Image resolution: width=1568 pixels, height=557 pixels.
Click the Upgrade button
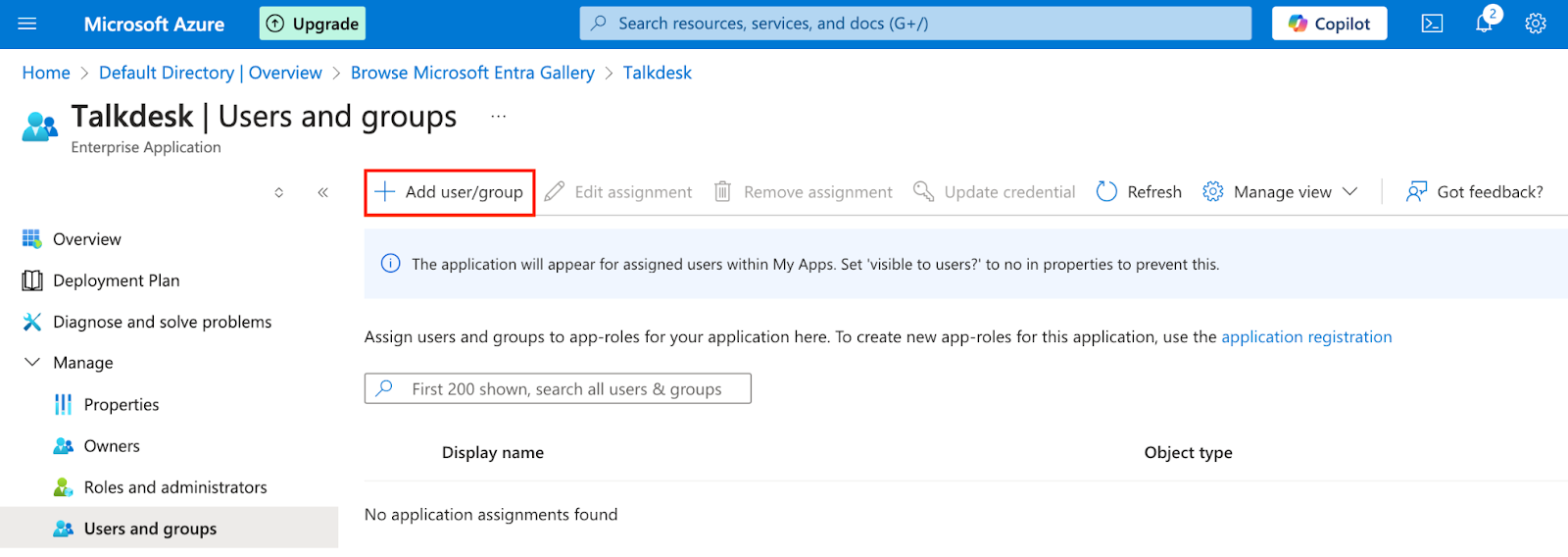pos(313,24)
